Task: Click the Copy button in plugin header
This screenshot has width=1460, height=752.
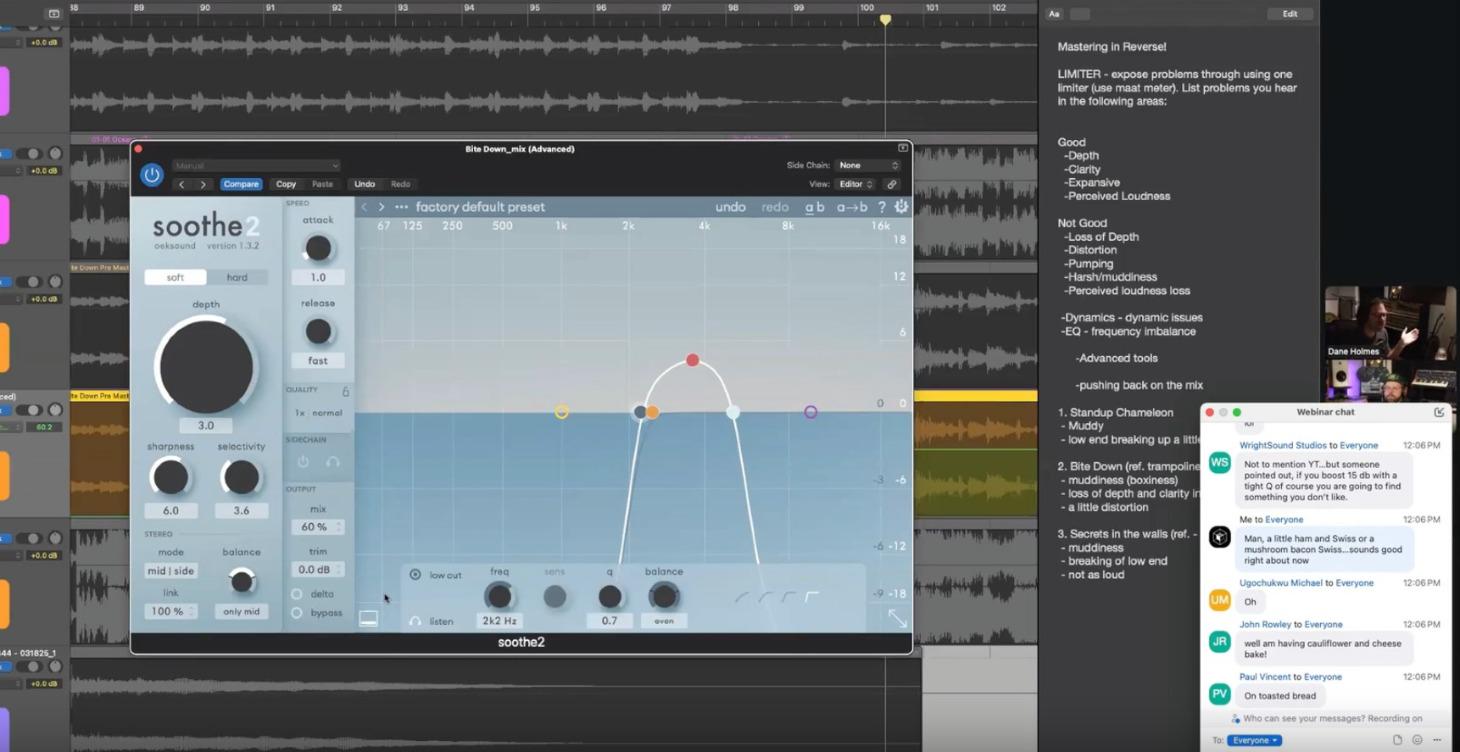Action: coord(286,184)
